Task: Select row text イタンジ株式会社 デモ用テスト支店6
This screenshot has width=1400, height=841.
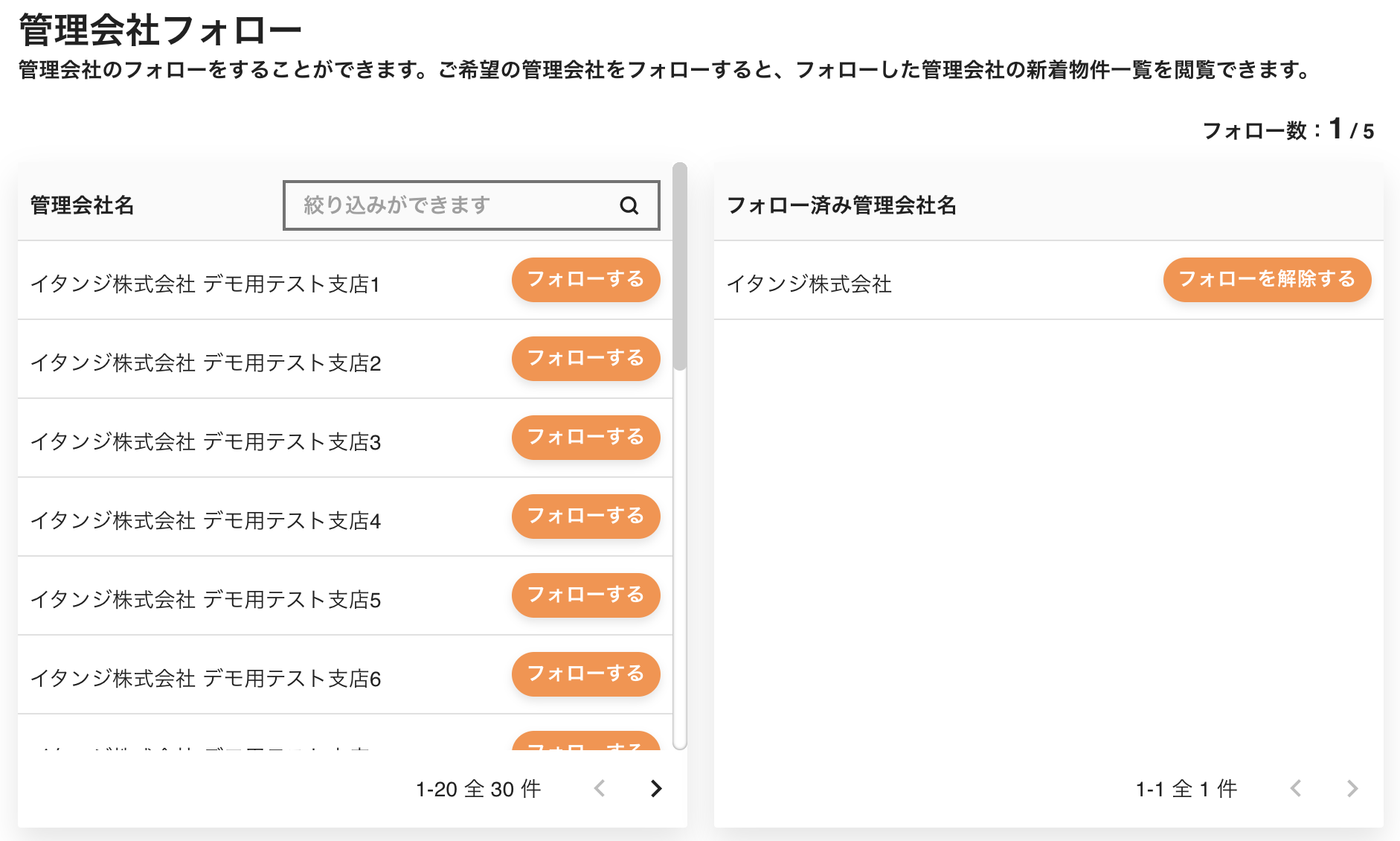Action: click(x=205, y=679)
